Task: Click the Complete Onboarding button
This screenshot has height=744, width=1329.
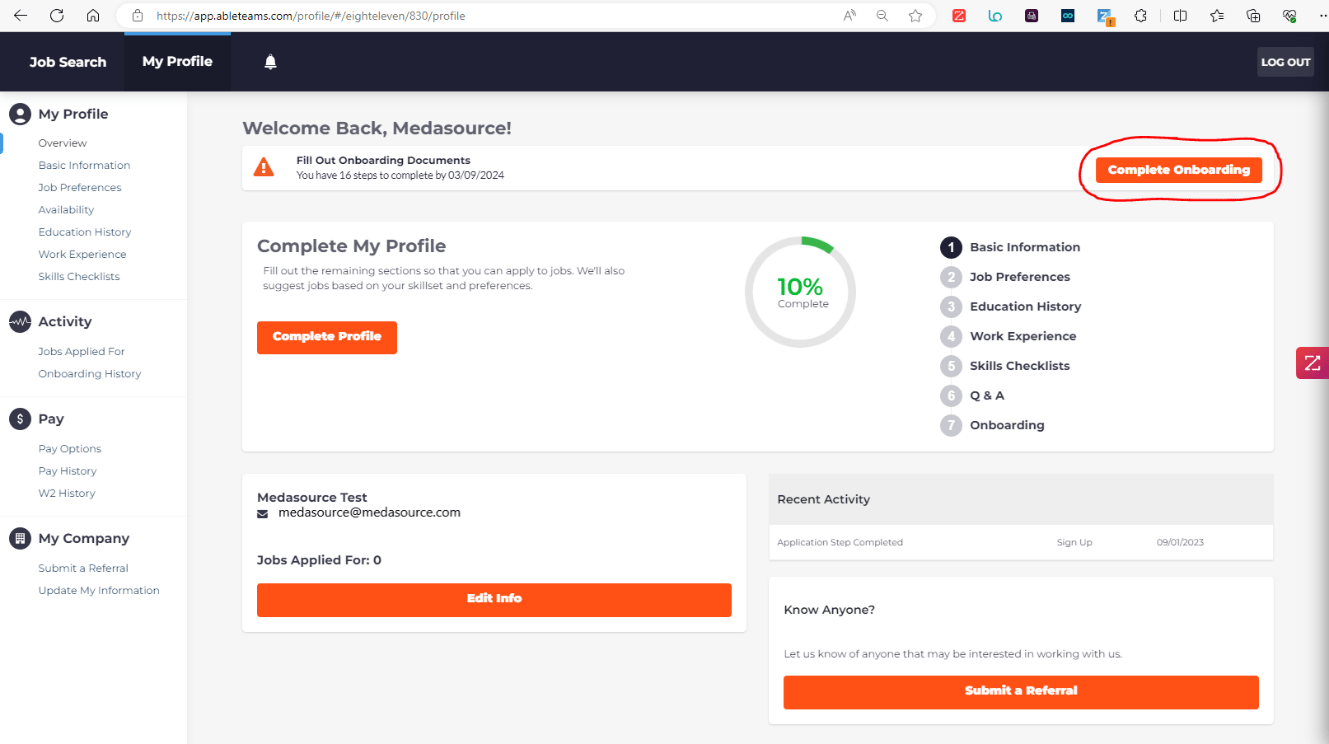Action: tap(1179, 170)
